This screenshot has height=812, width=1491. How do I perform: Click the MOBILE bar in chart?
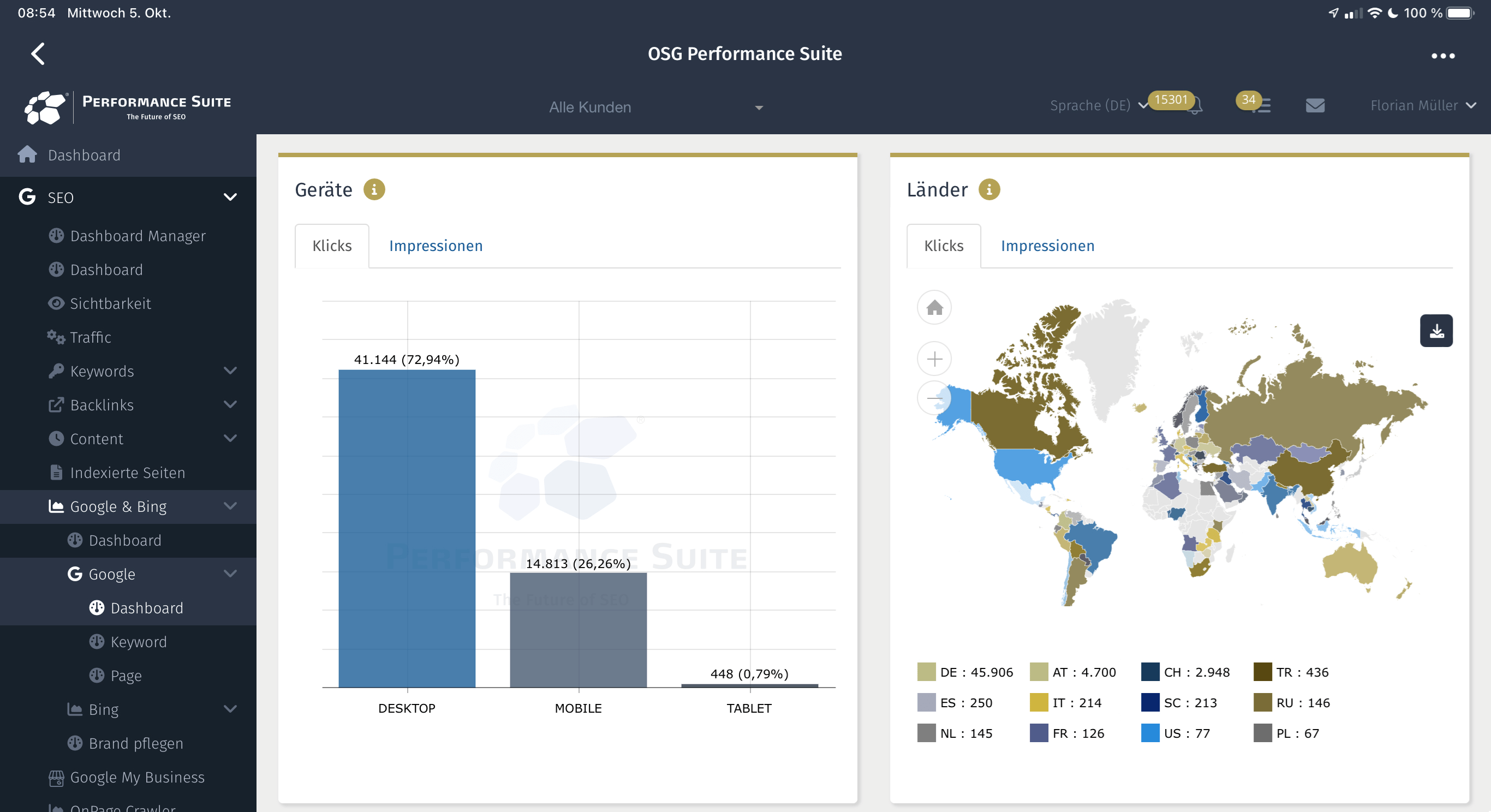[x=578, y=630]
